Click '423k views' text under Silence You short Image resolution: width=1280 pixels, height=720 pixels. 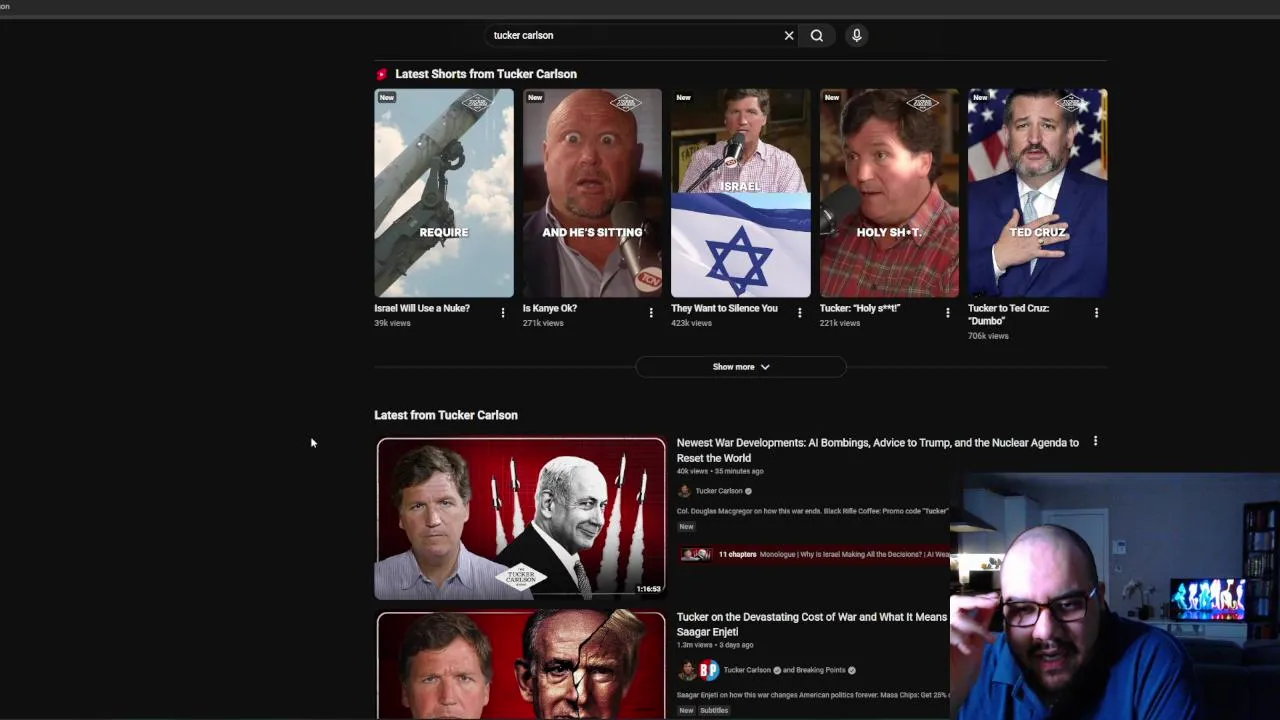692,323
